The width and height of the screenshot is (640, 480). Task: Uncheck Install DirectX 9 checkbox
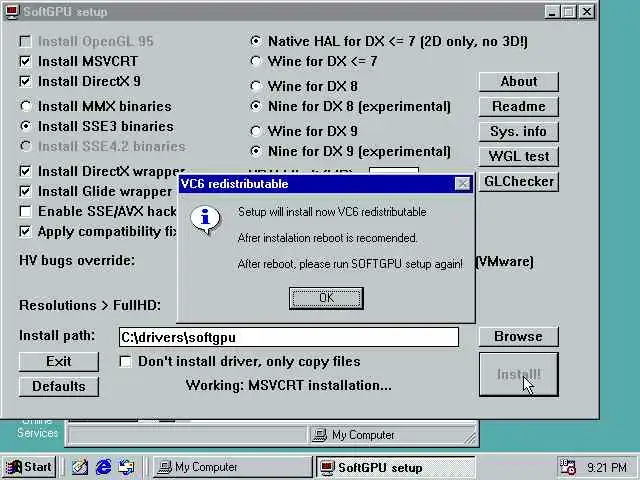(x=25, y=81)
